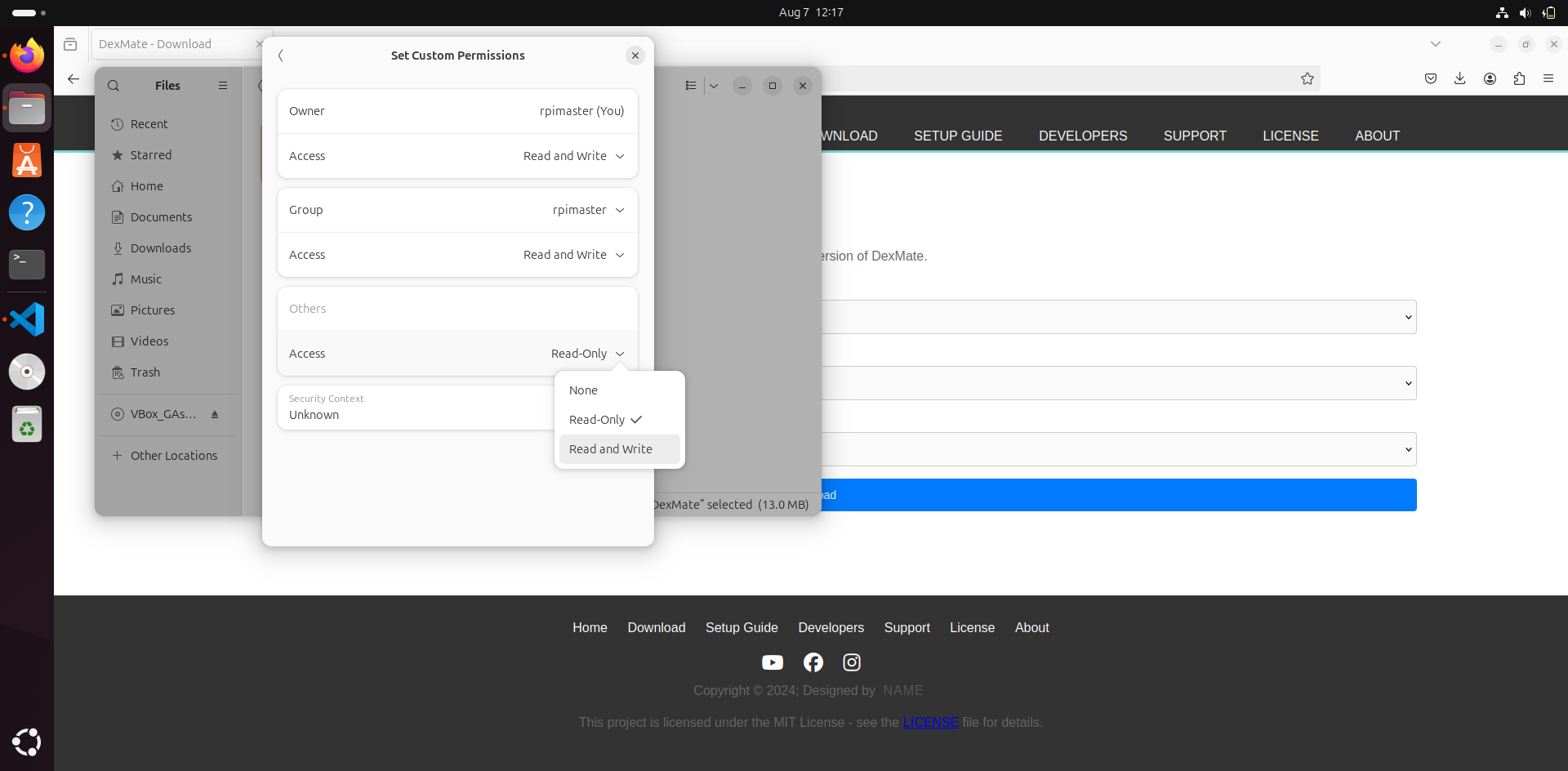Open Documents in Files sidebar
Viewport: 1568px width, 771px height.
[x=168, y=217]
